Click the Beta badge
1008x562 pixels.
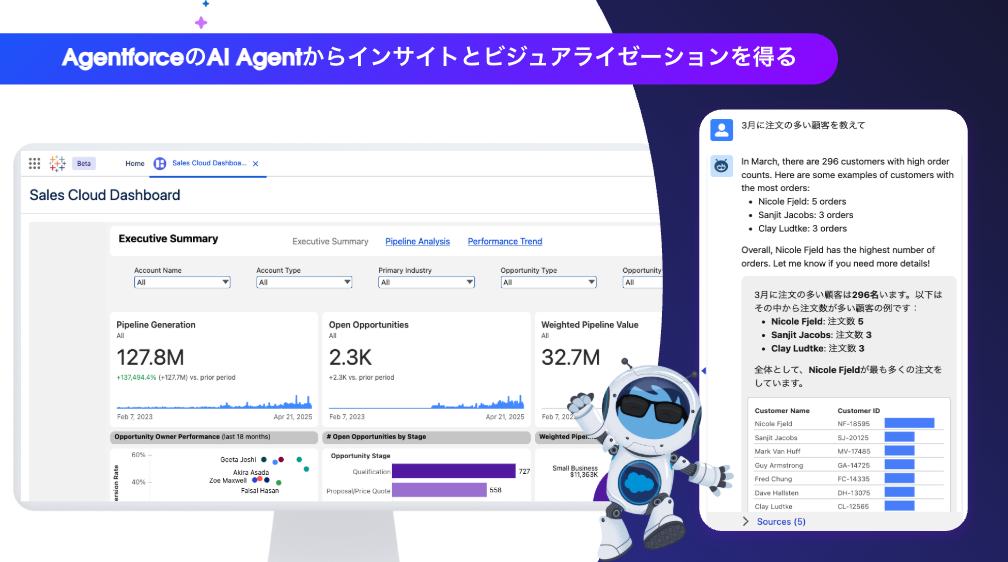[x=84, y=163]
